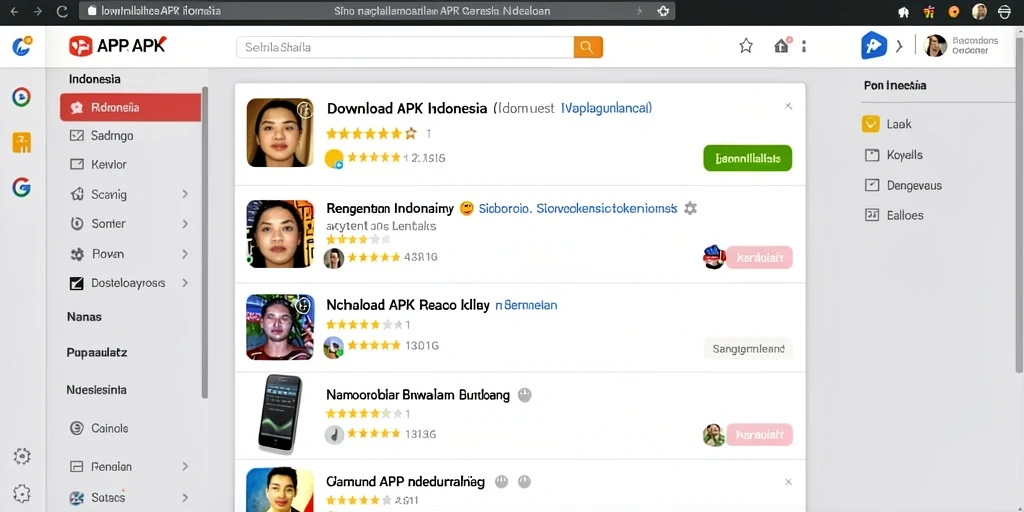Click the bookmark star icon in header

746,46
